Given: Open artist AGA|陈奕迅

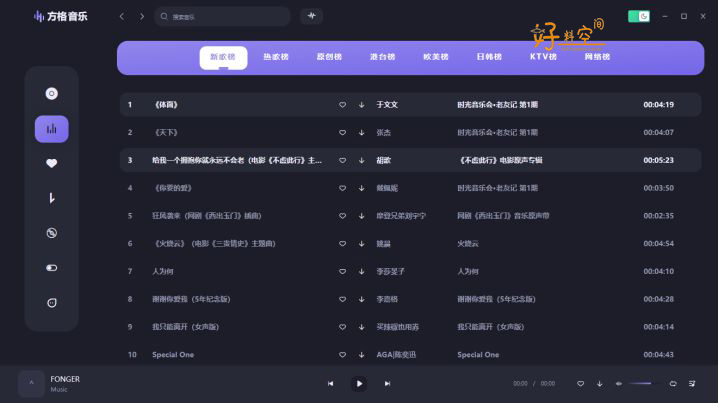Looking at the screenshot, I should click(396, 355).
